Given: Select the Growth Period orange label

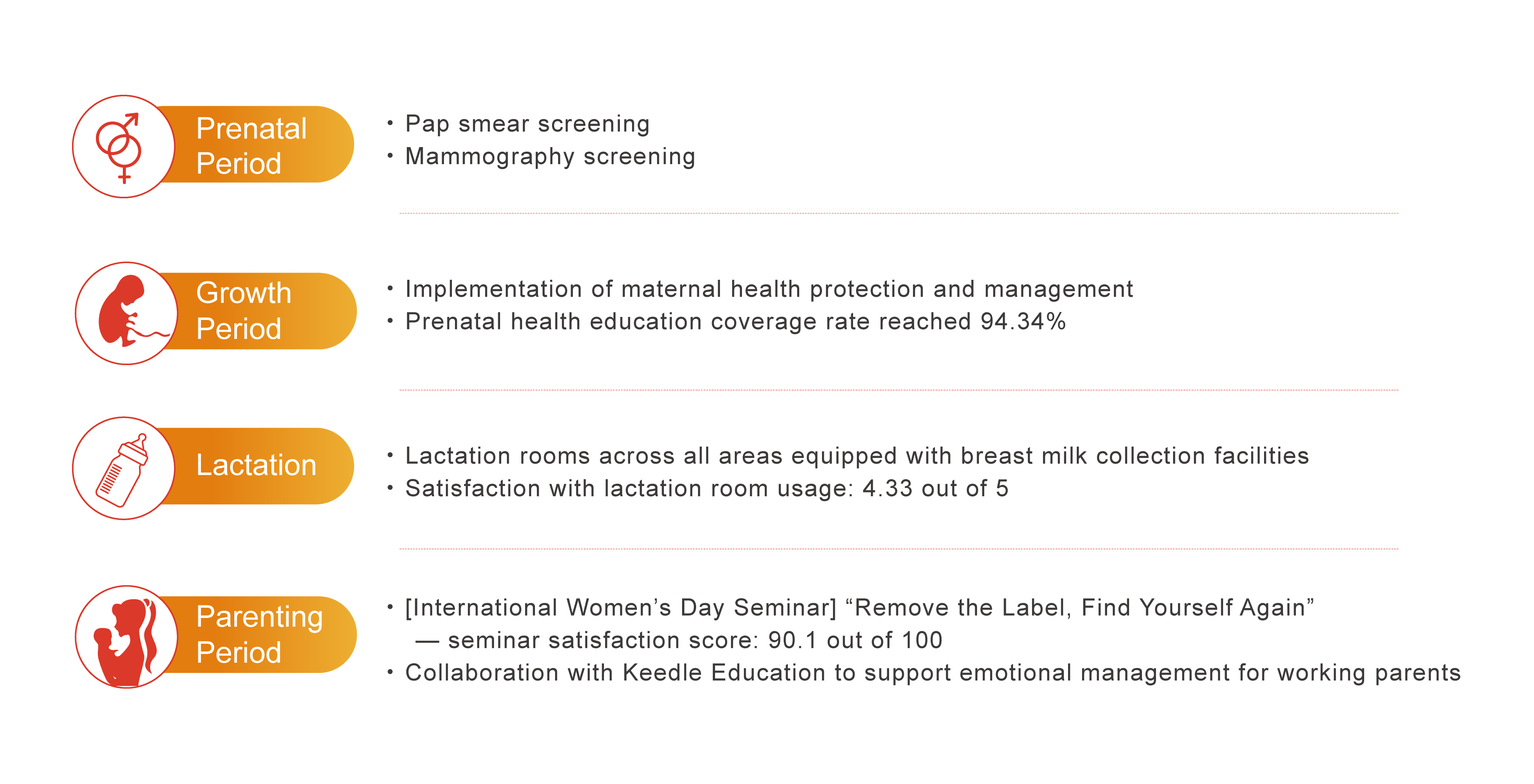Looking at the screenshot, I should (256, 311).
